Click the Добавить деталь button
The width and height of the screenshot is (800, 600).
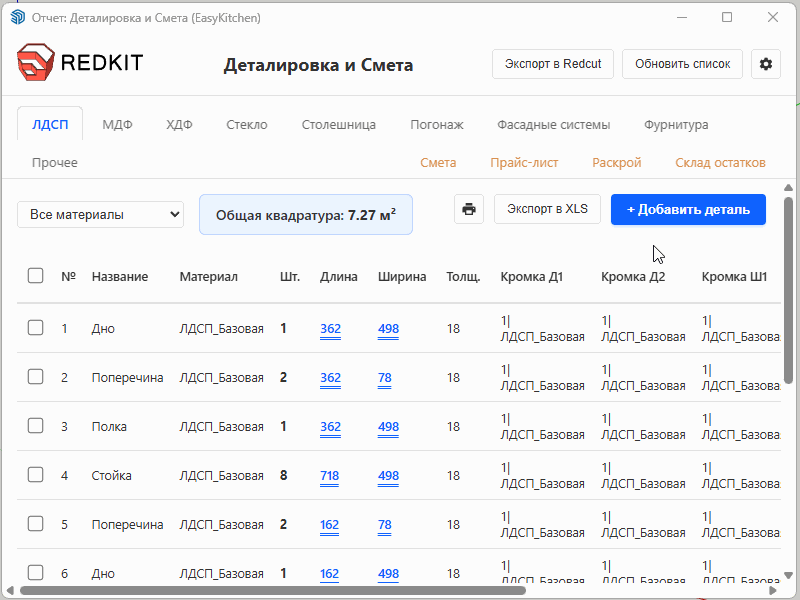pos(688,210)
